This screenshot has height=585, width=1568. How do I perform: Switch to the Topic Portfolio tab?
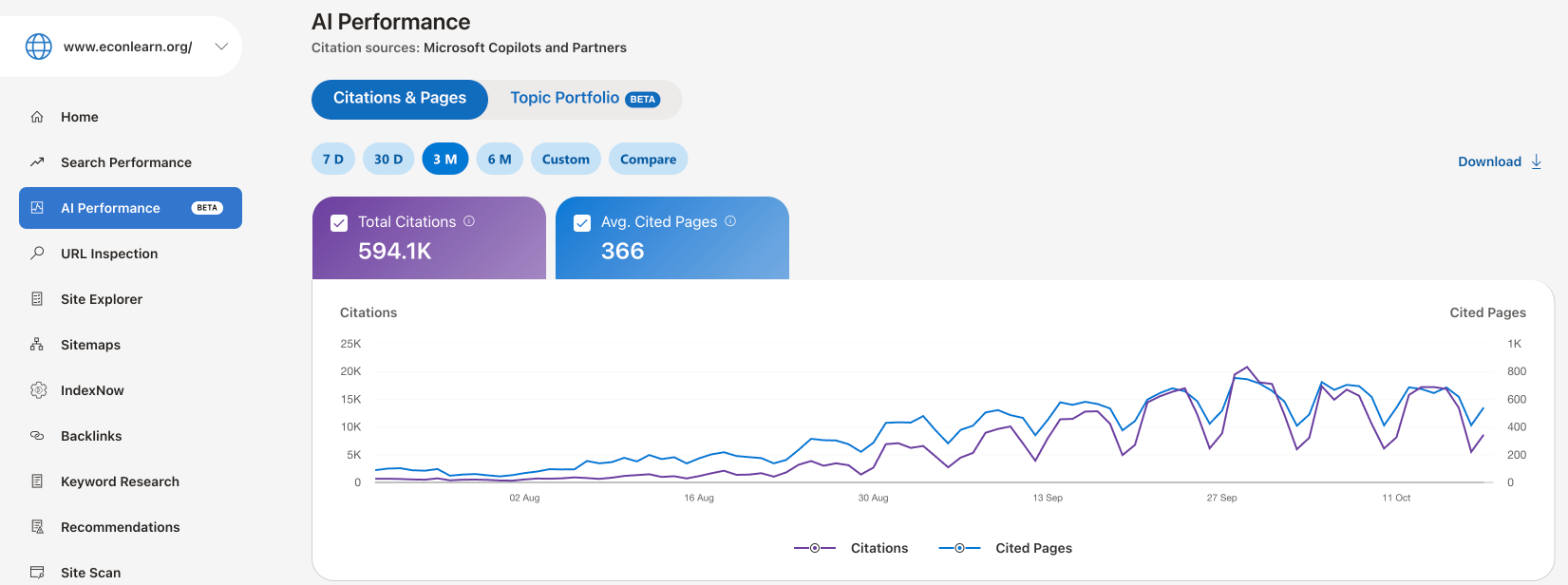pos(585,99)
